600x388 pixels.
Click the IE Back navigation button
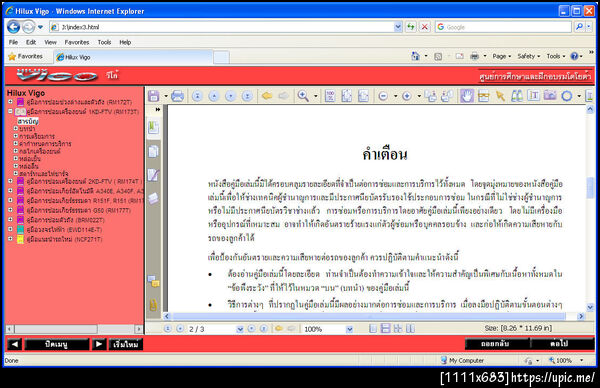(x=14, y=27)
